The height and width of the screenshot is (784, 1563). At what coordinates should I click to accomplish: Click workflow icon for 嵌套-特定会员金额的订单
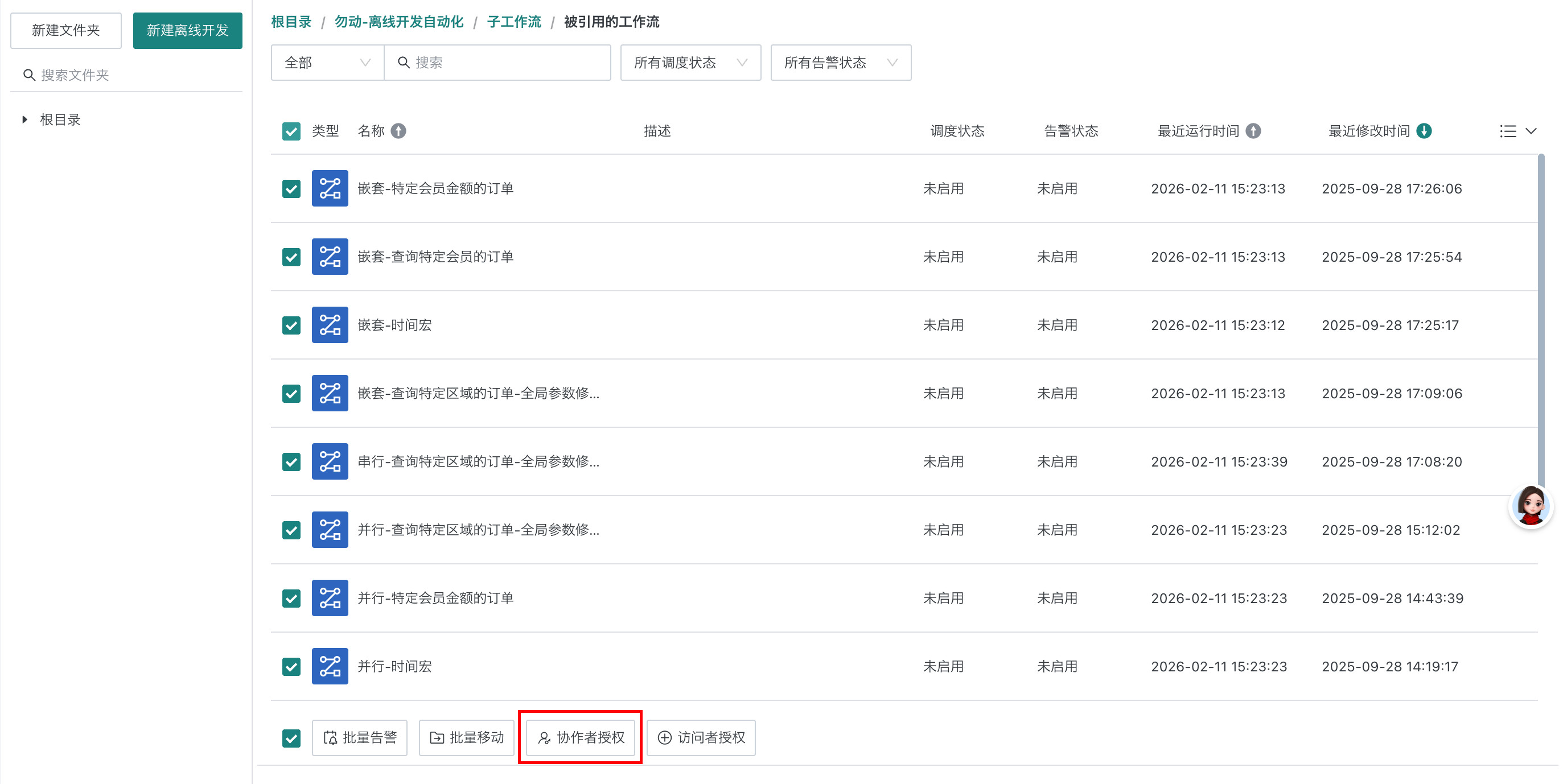pyautogui.click(x=330, y=188)
